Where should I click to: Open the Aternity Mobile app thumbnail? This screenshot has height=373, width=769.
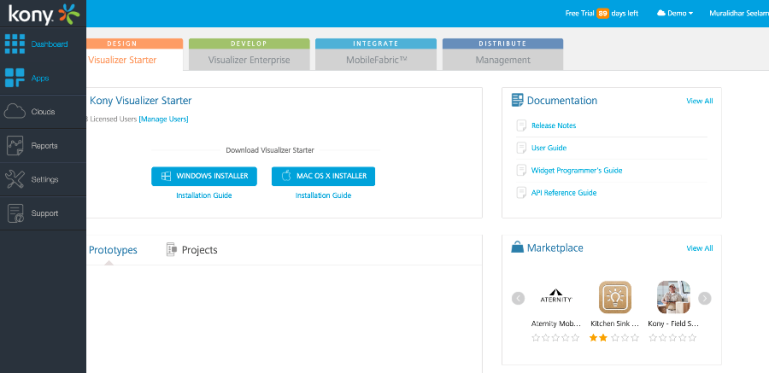tap(556, 297)
